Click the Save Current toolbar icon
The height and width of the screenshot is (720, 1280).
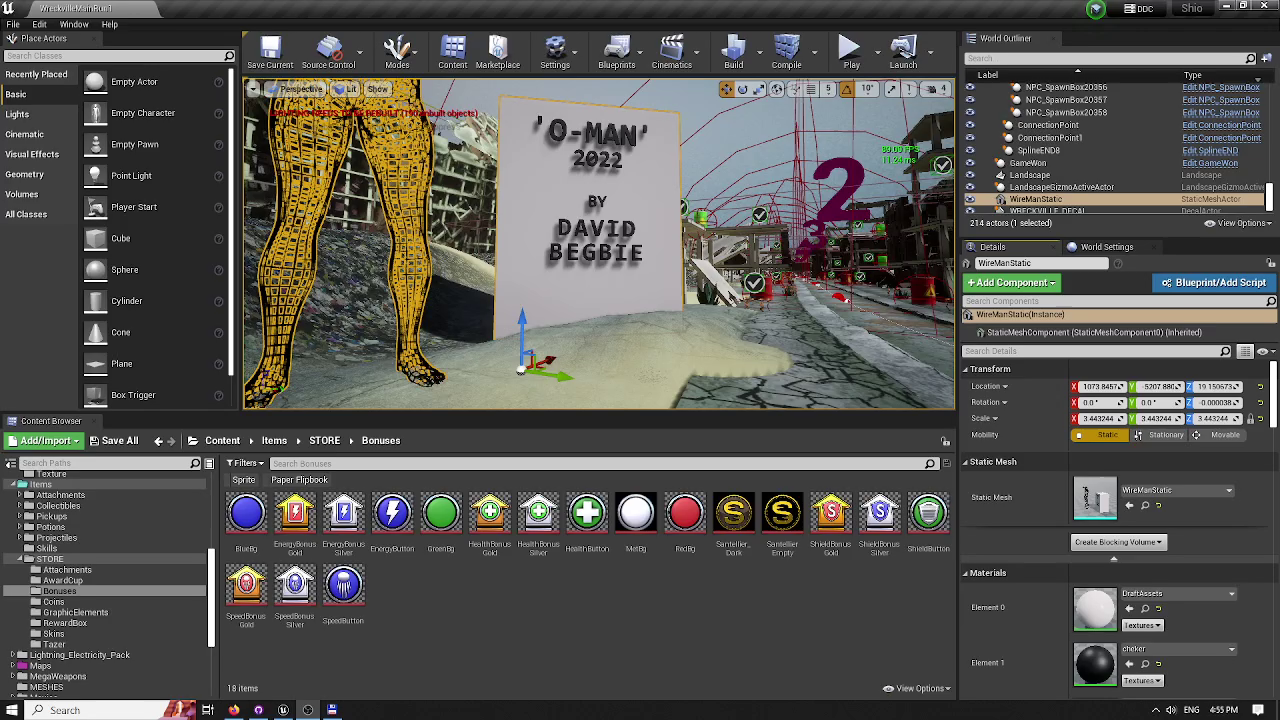[x=270, y=50]
